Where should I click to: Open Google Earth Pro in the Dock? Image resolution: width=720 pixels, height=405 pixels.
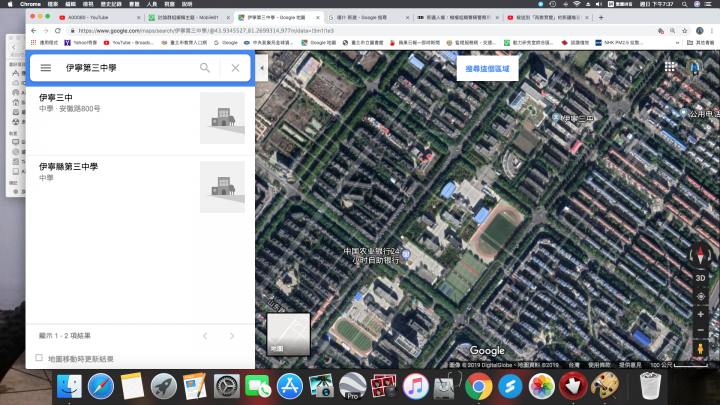coord(353,386)
